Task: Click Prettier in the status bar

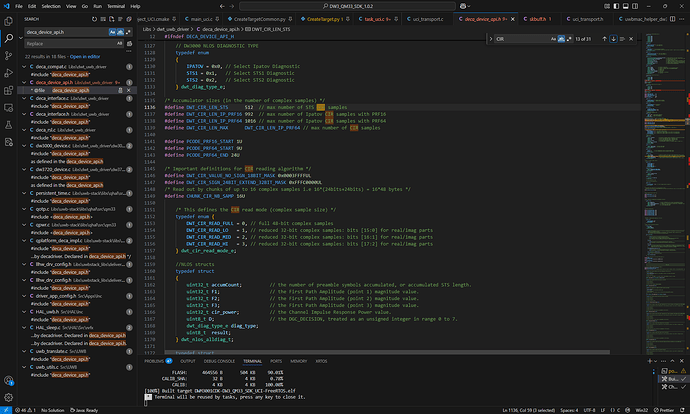Action: (x=665, y=410)
